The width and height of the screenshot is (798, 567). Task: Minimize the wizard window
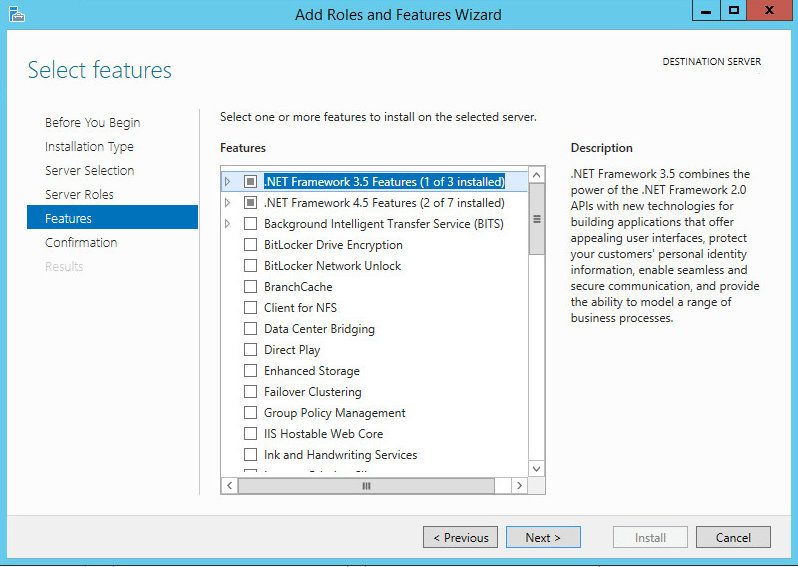pos(705,12)
